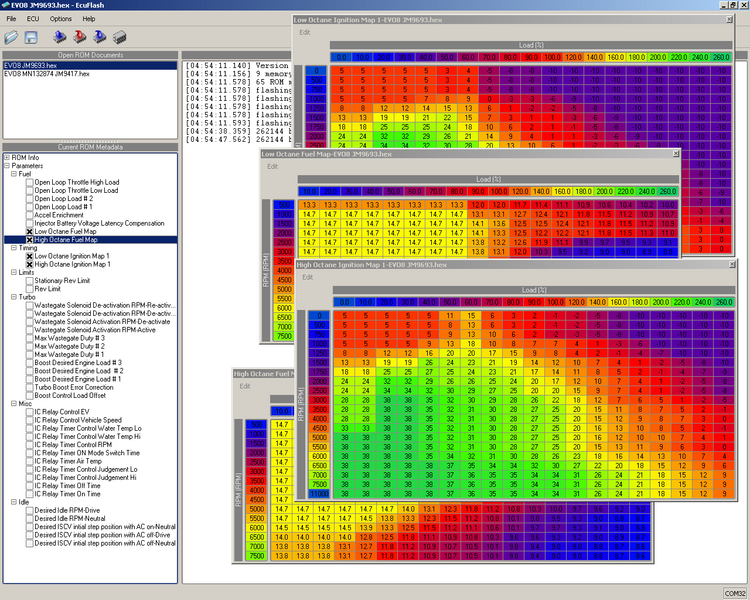Click the blue arrow read-from-ECU chip icon
The image size is (750, 600).
click(61, 37)
